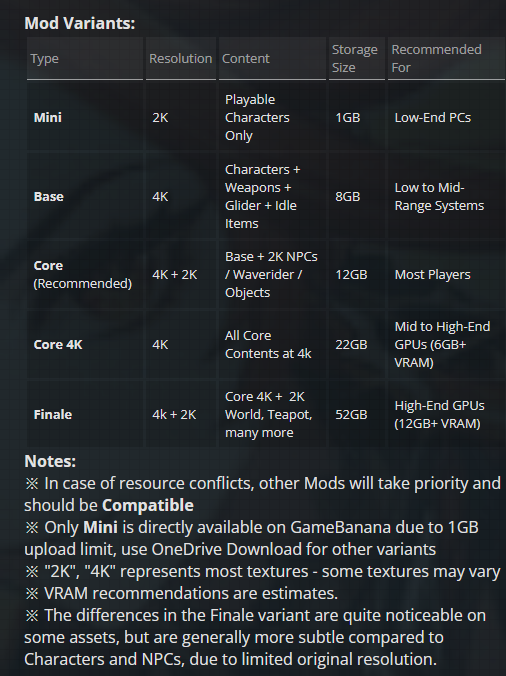Select the Core 4K type cell
This screenshot has height=676, width=506.
[x=58, y=344]
